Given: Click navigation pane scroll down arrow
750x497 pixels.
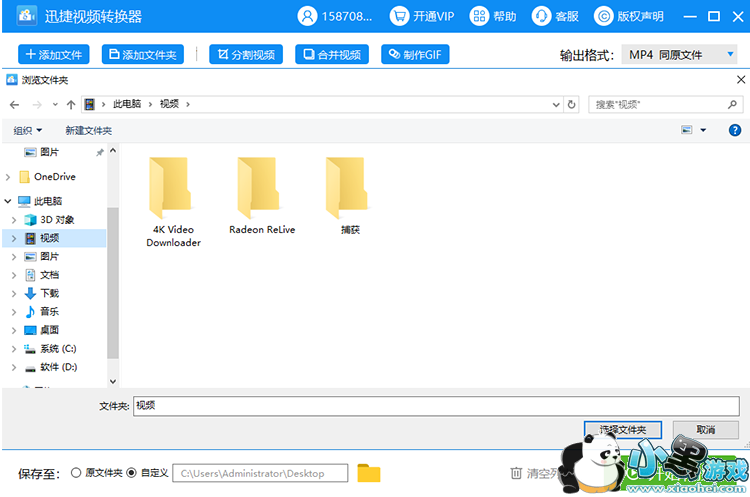Looking at the screenshot, I should (113, 381).
